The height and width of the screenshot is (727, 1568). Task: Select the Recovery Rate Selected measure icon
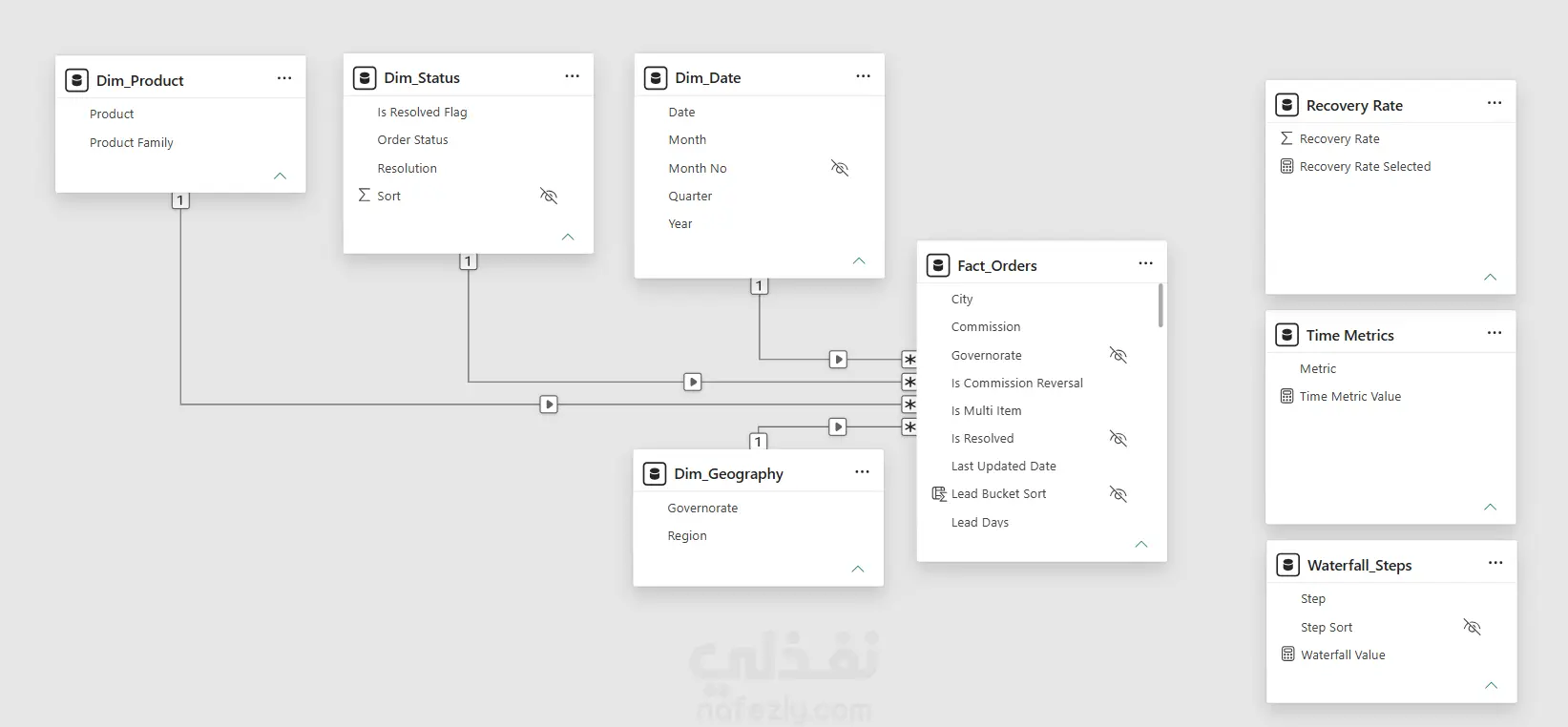pyautogui.click(x=1286, y=166)
